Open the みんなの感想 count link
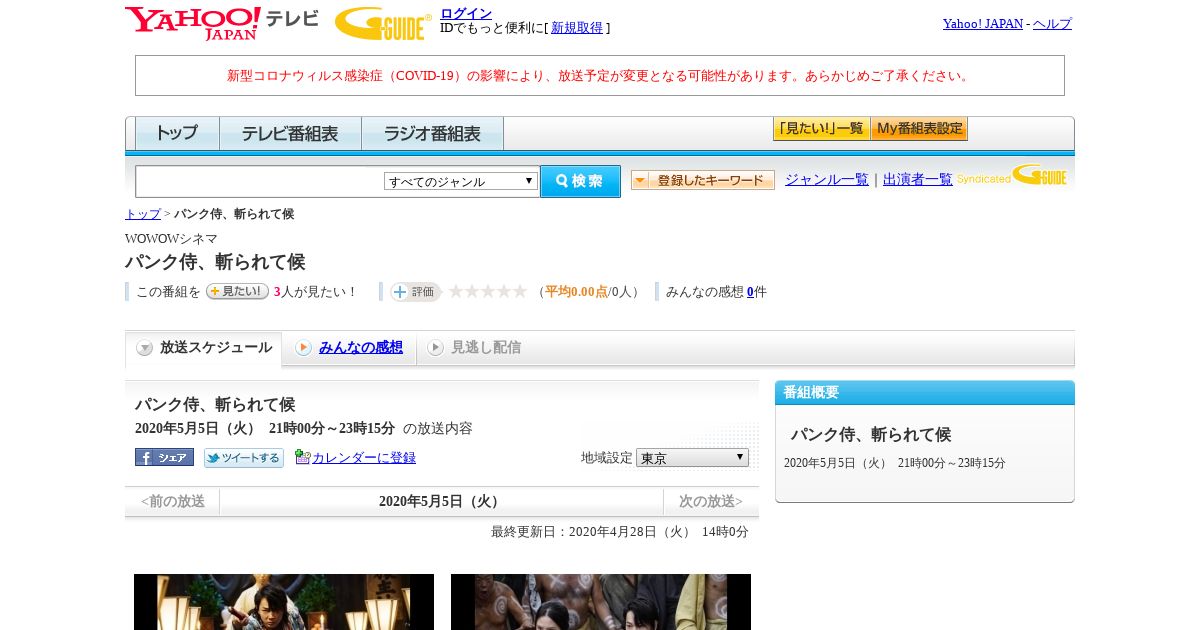Viewport: 1200px width, 630px height. tap(750, 292)
